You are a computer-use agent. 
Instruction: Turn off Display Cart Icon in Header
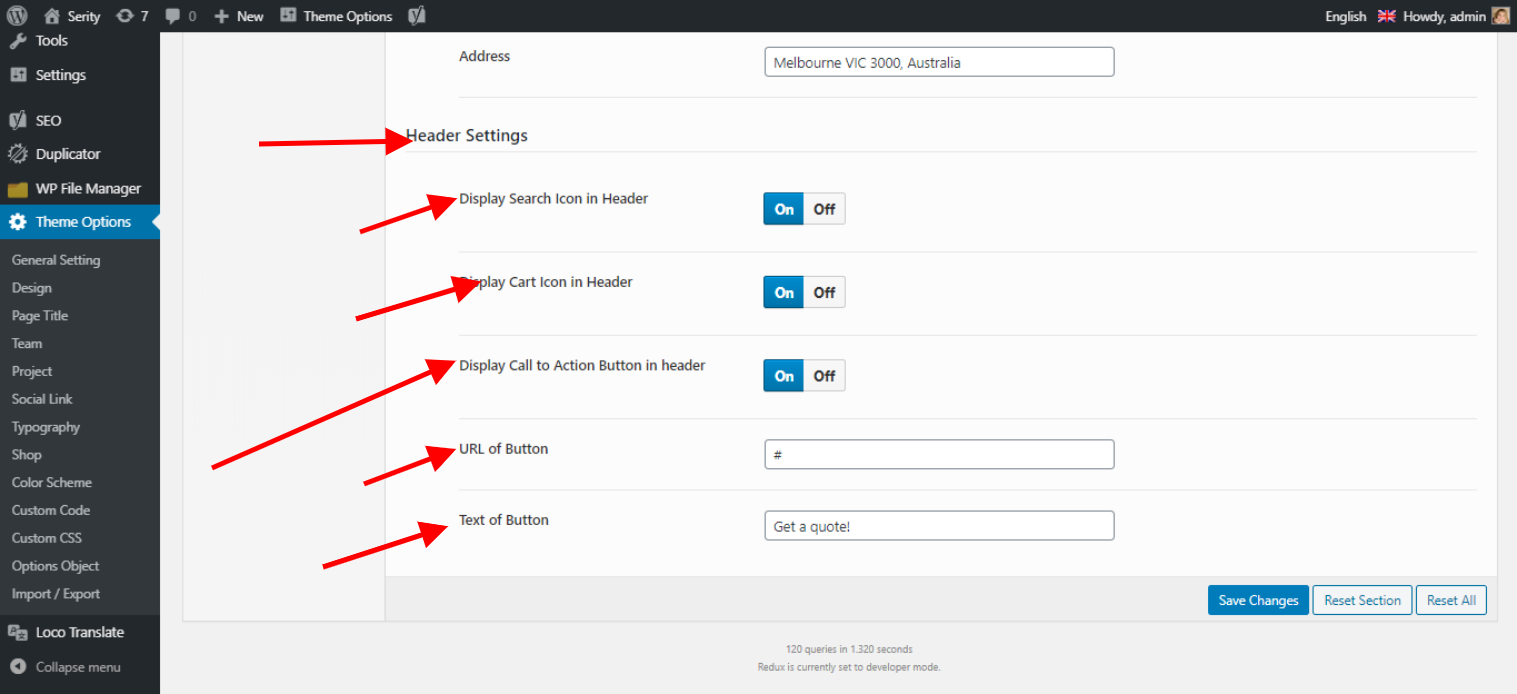point(824,293)
